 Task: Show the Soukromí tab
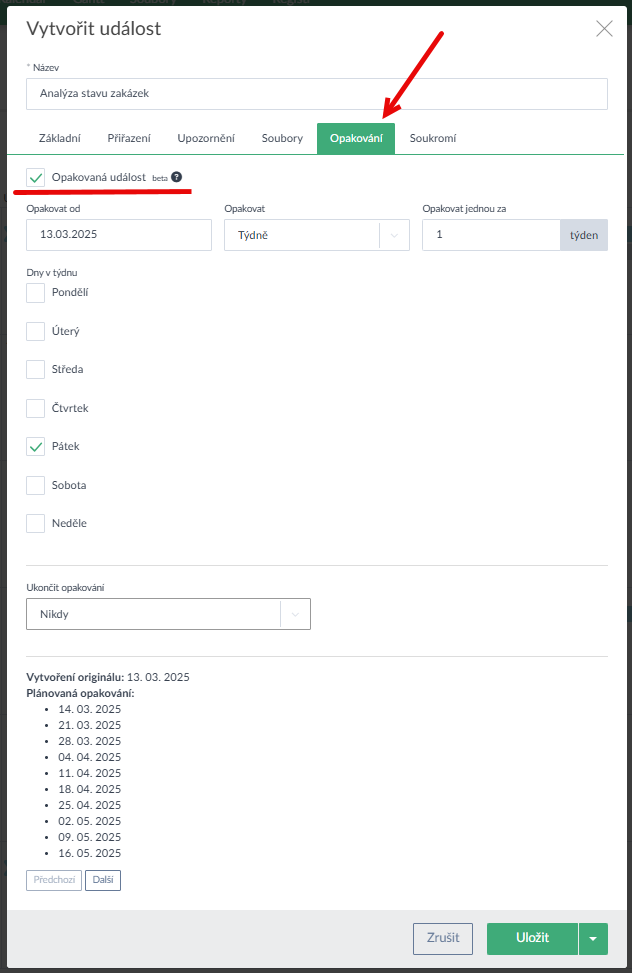(x=433, y=139)
